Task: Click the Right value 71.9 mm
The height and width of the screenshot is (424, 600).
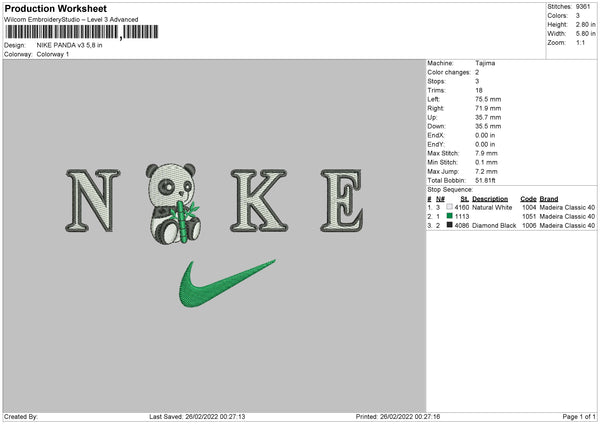Action: (x=488, y=108)
